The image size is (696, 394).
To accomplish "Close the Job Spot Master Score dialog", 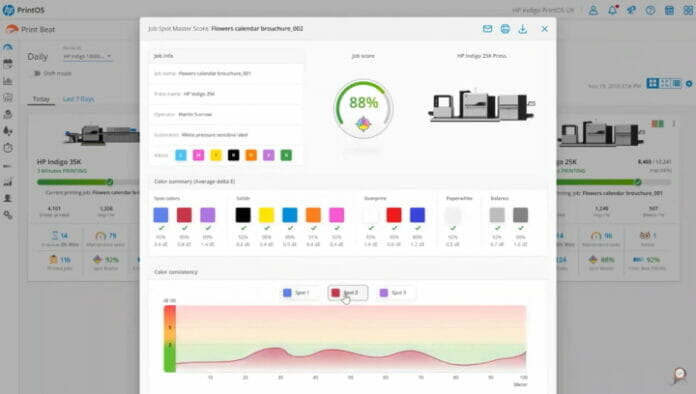I will click(545, 29).
